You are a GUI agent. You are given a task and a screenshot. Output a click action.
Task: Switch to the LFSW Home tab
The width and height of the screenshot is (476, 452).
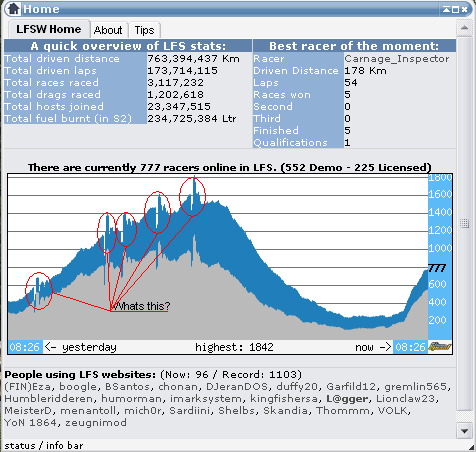49,29
